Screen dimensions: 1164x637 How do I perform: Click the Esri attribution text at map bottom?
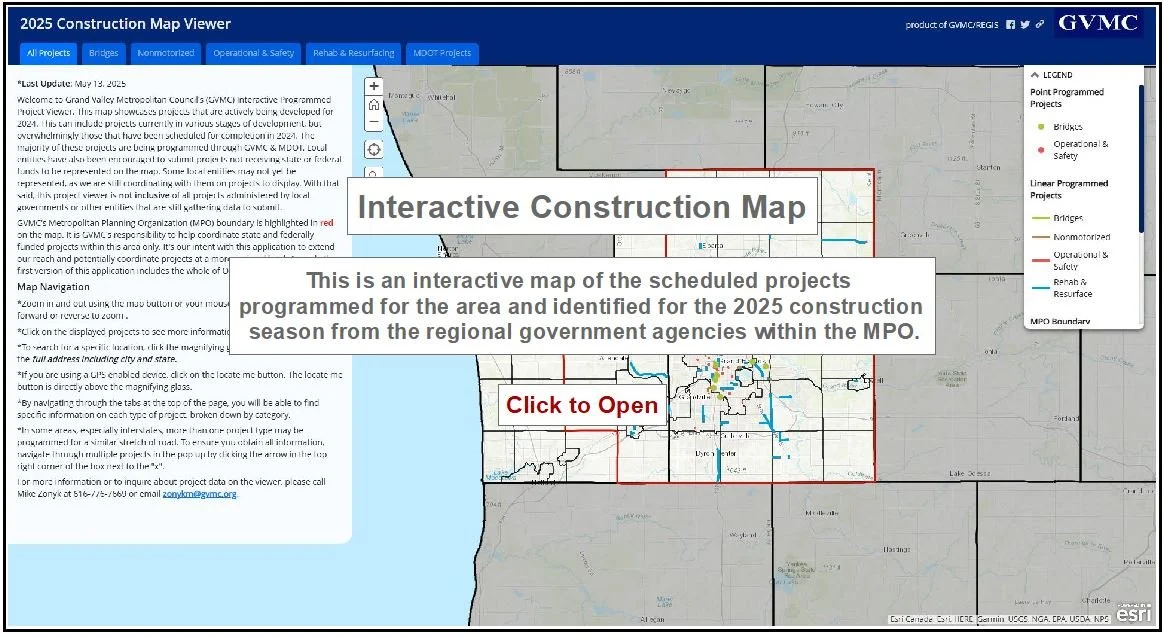pyautogui.click(x=1000, y=618)
